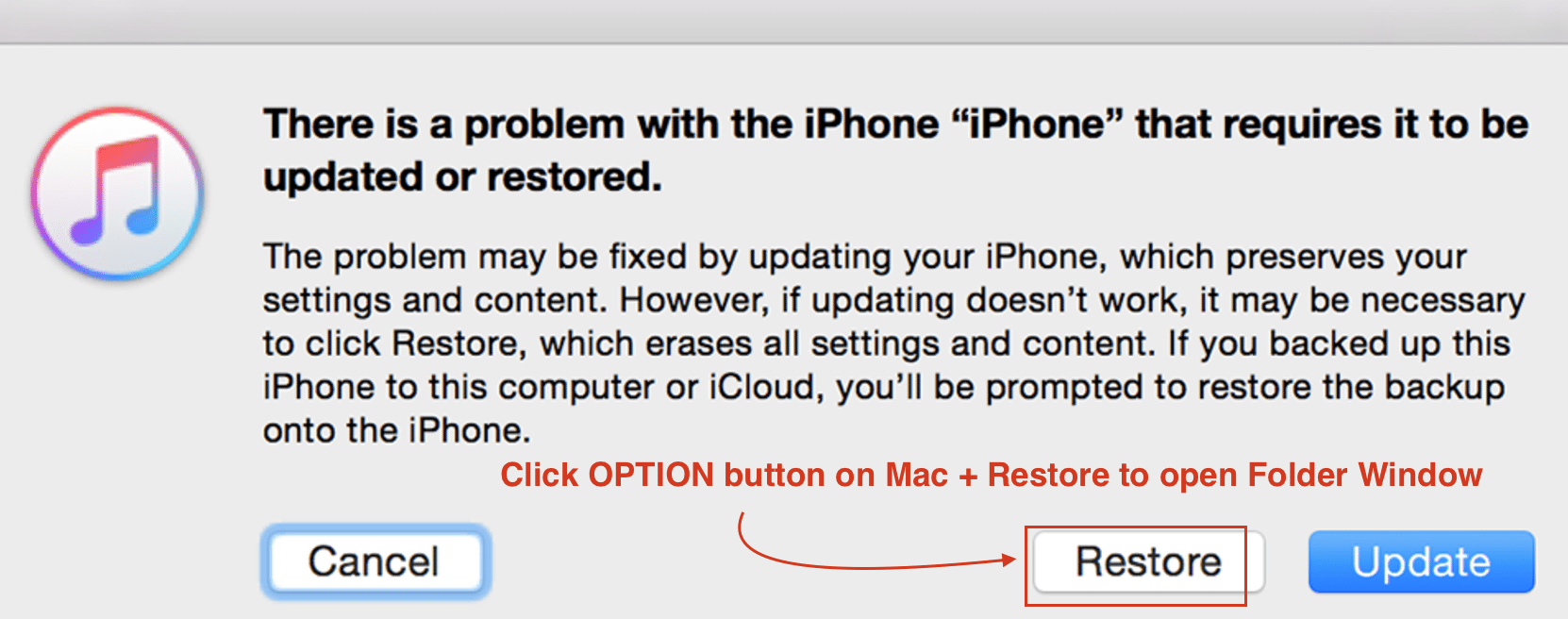The image size is (1568, 619).
Task: Click the iTunes music note icon
Action: [x=118, y=192]
